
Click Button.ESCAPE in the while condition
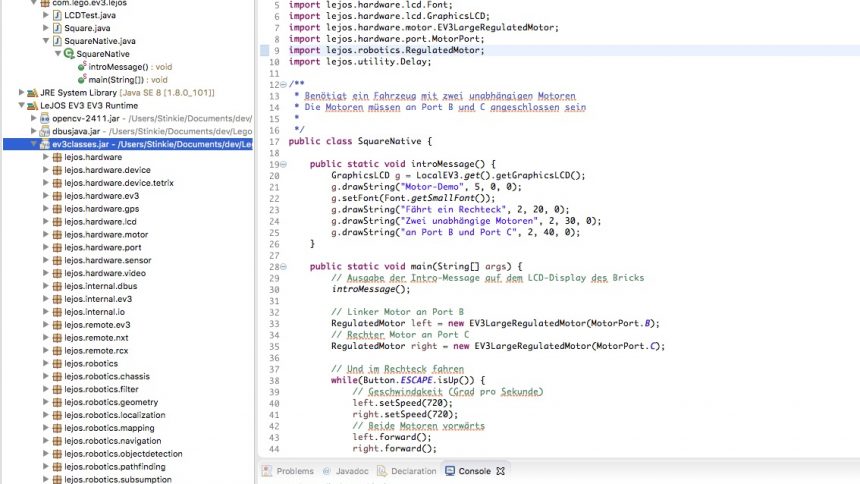[x=397, y=380]
